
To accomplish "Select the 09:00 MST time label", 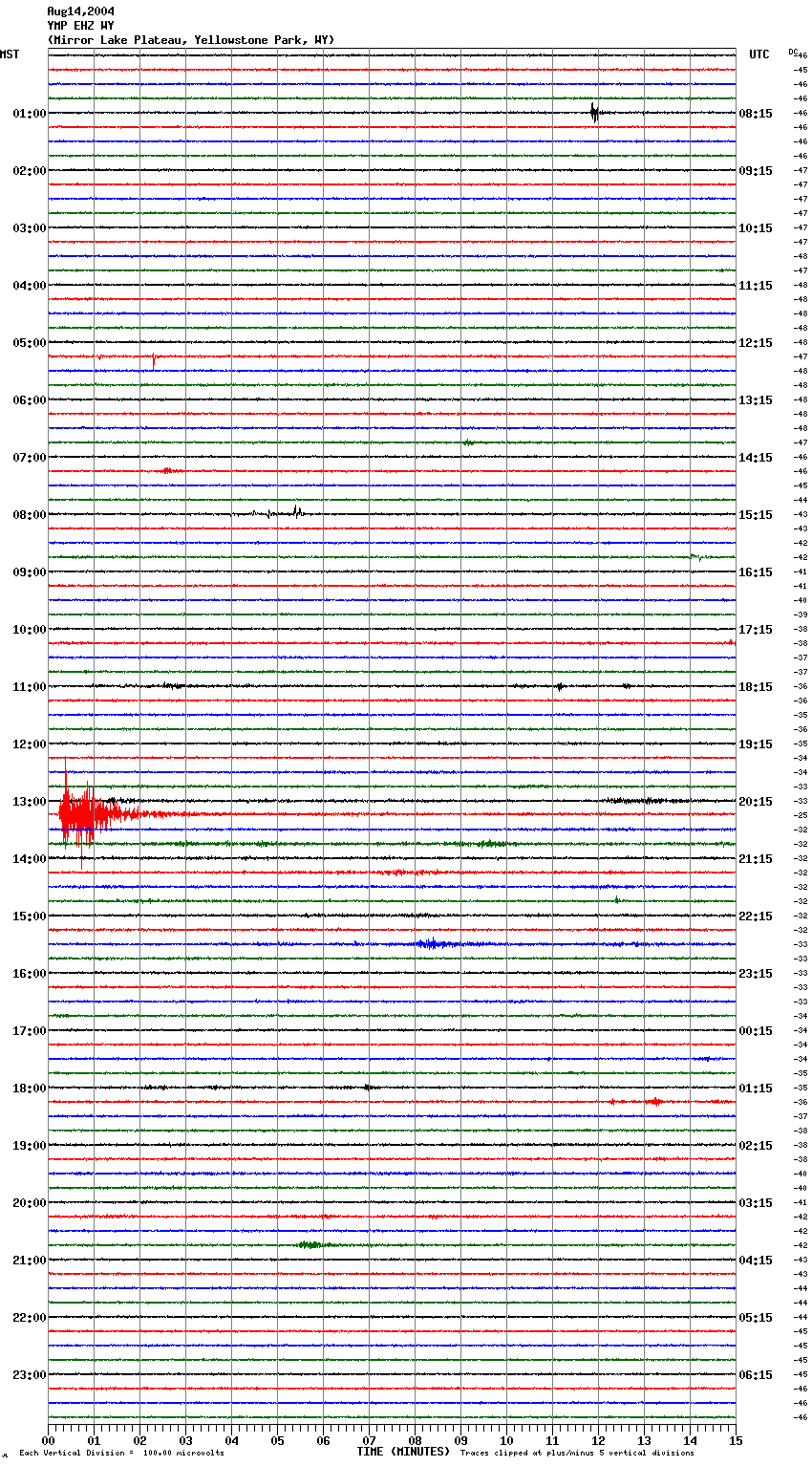I will pyautogui.click(x=30, y=572).
